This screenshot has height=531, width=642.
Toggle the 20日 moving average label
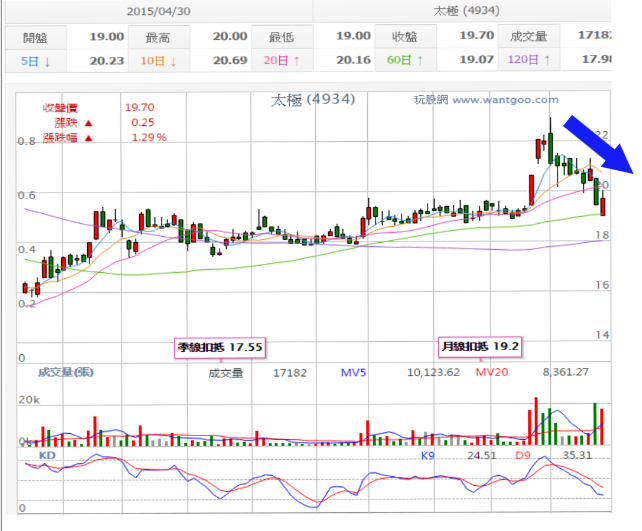[282, 61]
